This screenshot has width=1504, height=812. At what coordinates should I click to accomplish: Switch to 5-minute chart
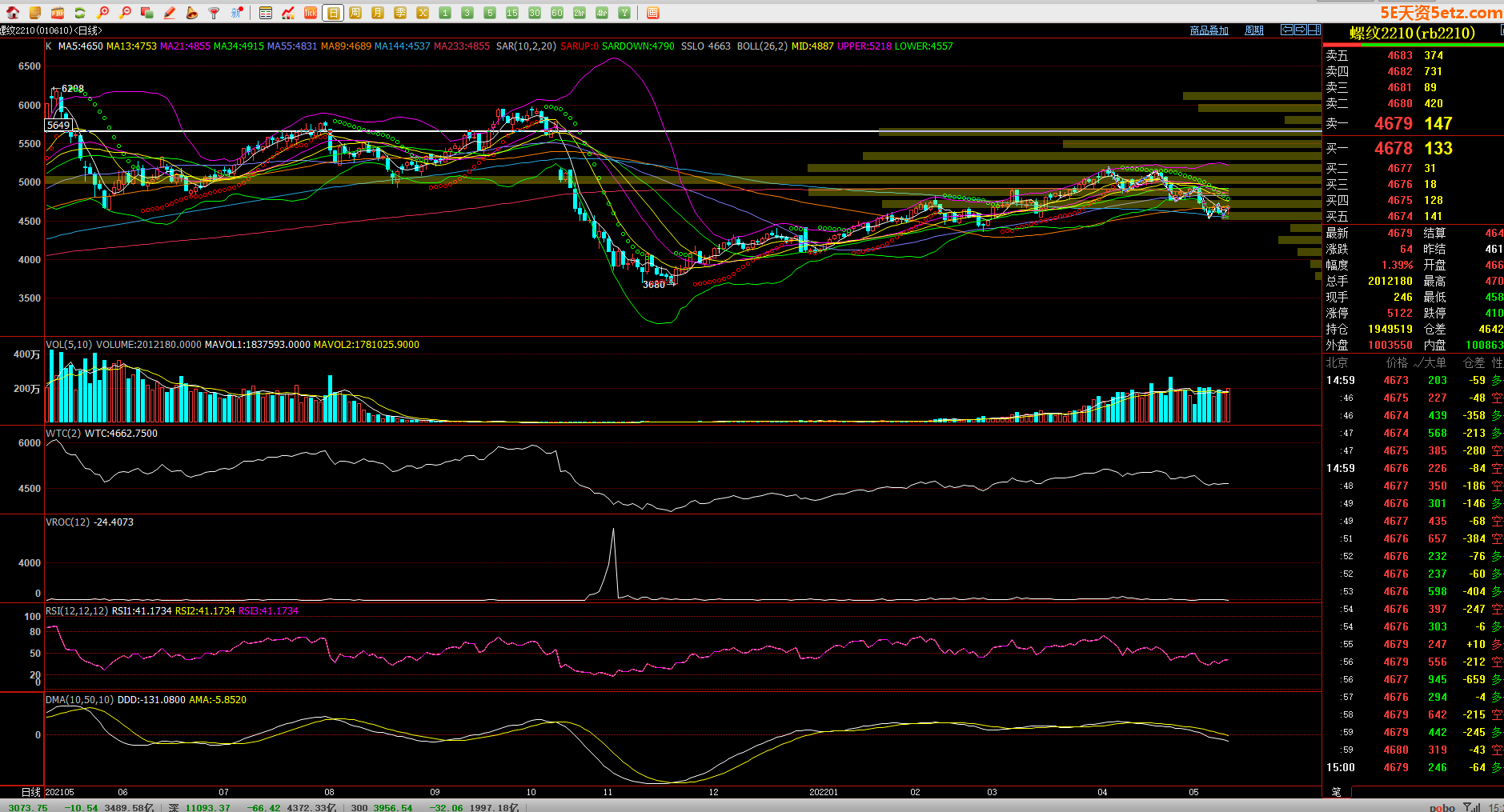490,13
